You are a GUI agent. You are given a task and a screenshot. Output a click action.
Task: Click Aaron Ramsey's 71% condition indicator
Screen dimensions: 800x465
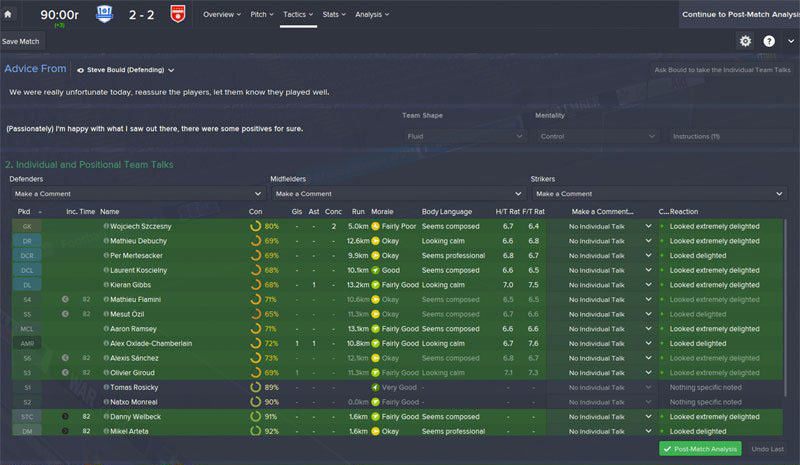[265, 329]
